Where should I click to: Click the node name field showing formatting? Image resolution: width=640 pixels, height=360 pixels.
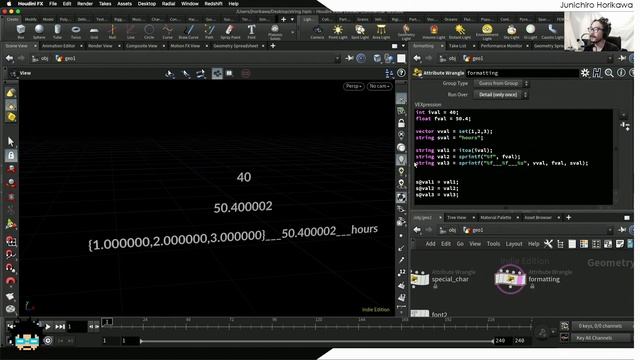522,73
